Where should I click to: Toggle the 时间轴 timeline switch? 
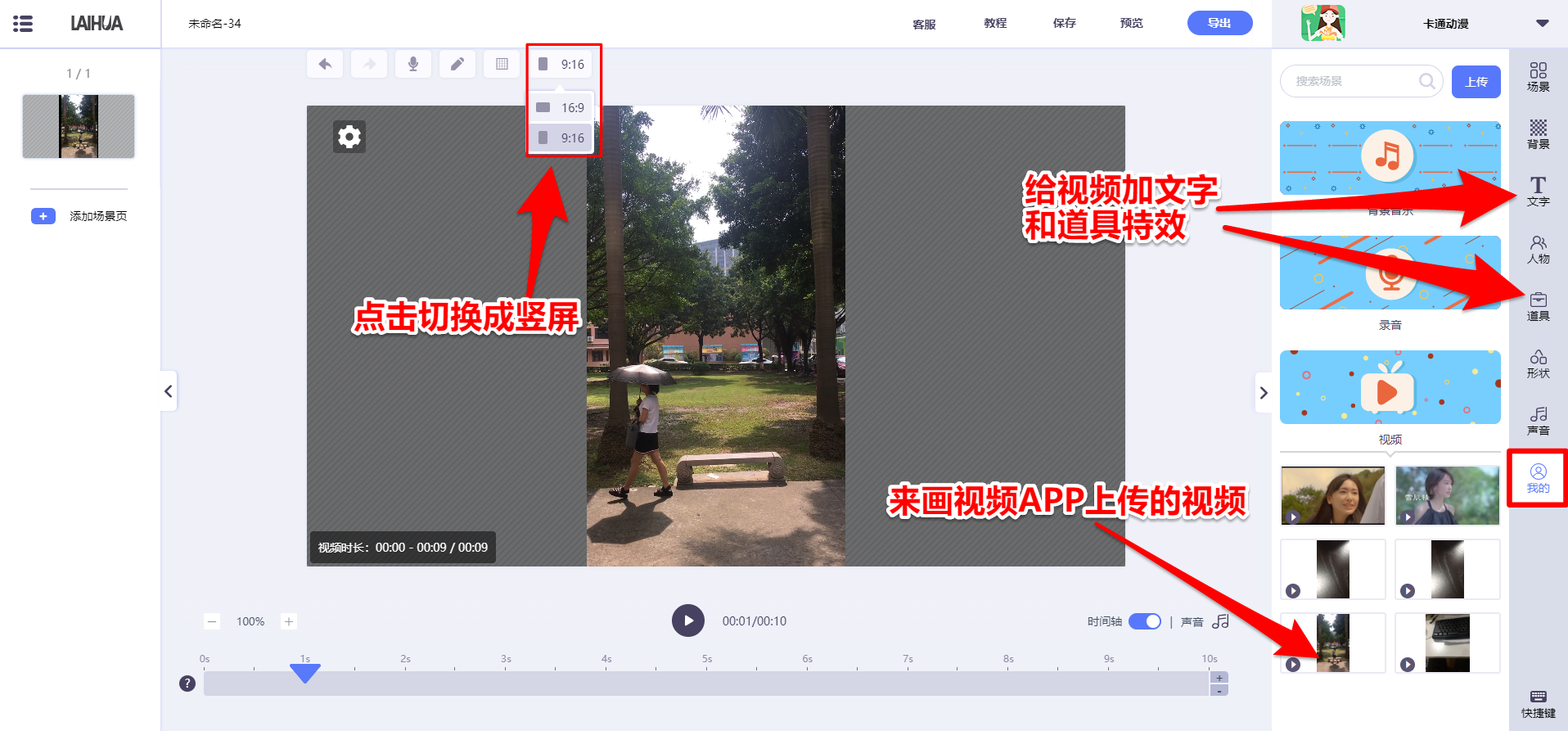click(1145, 621)
